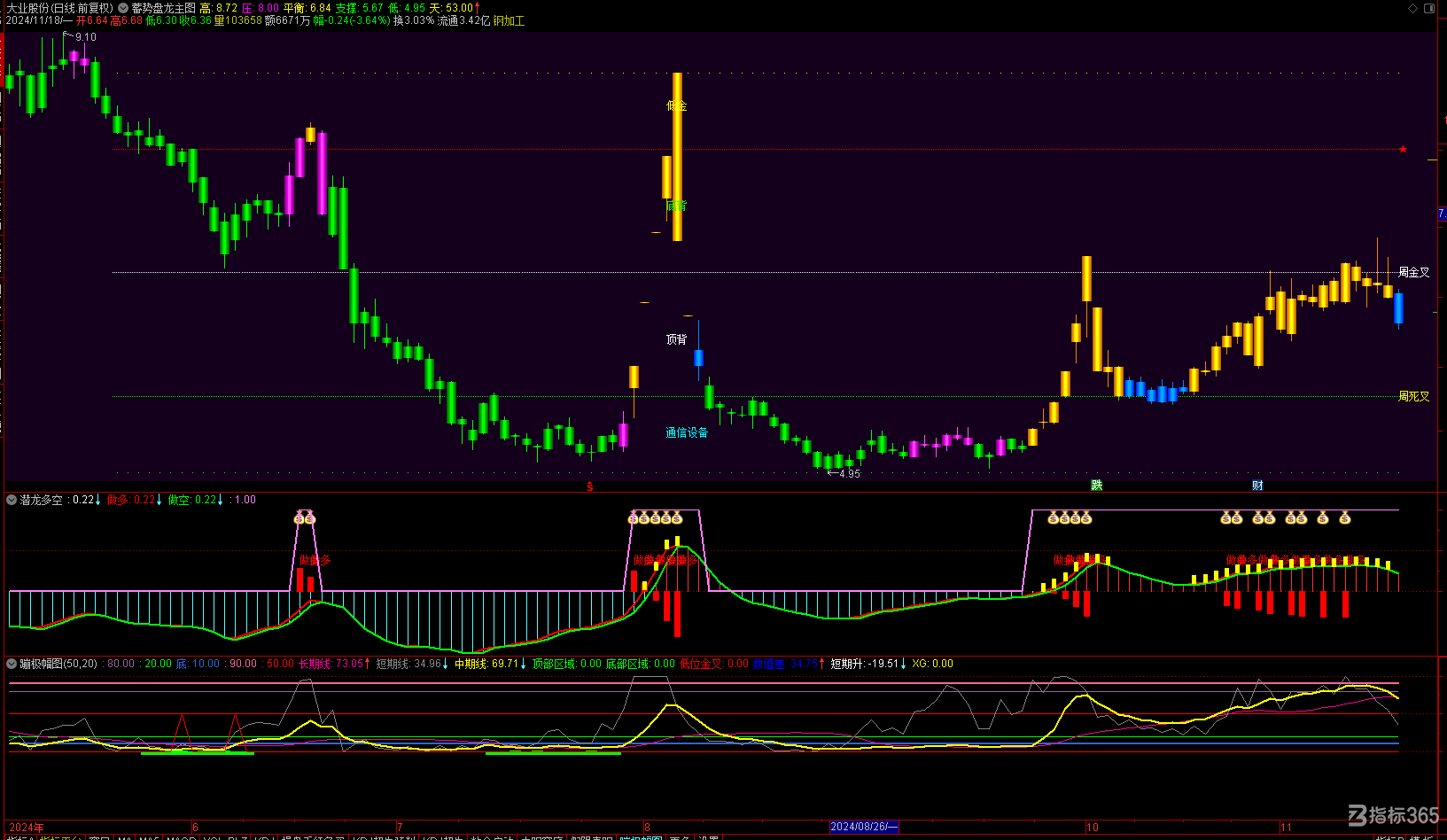Click the 收6.36 close price text
The image size is (1447, 840).
[196, 20]
